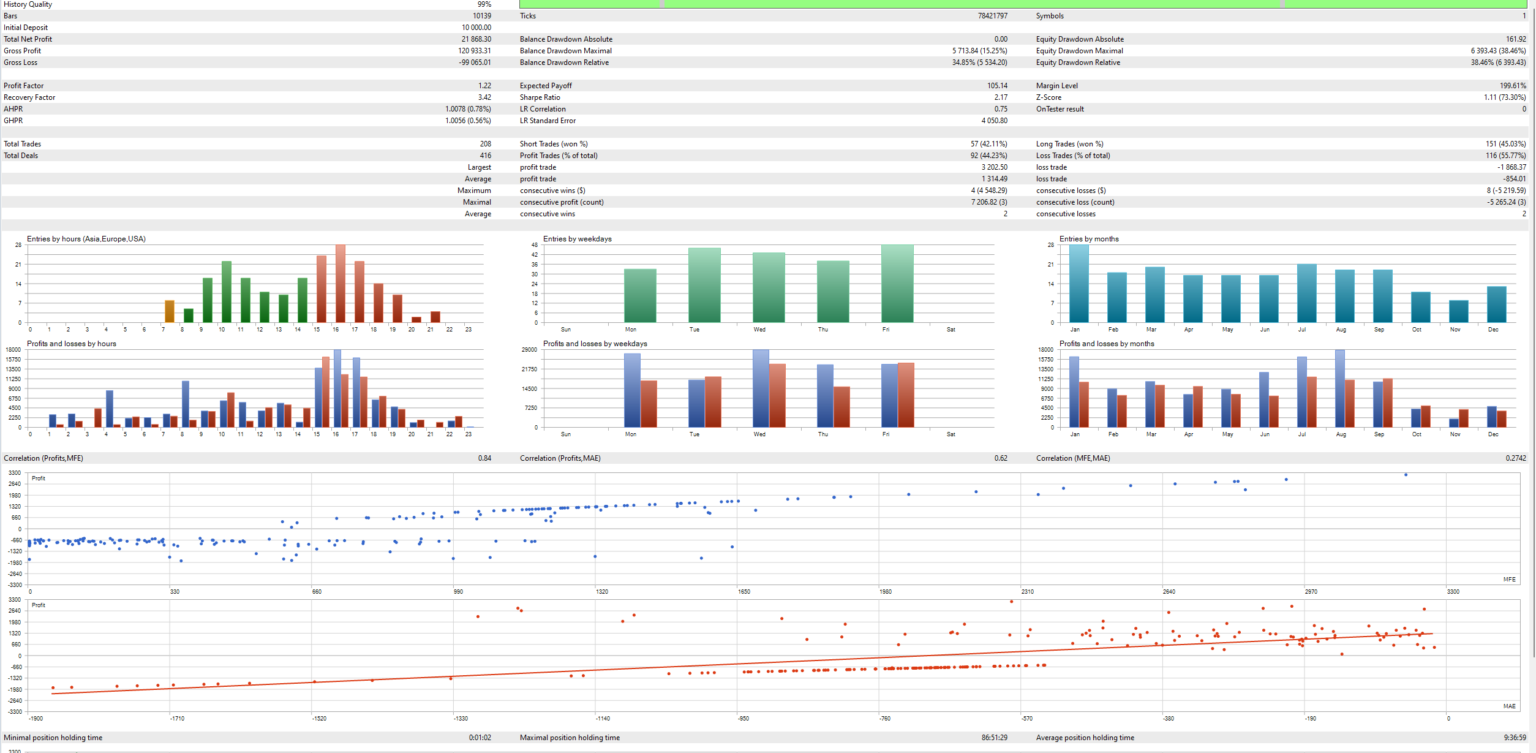Image resolution: width=1536 pixels, height=753 pixels.
Task: Click the January bar in Entries by months
Action: tap(1078, 283)
